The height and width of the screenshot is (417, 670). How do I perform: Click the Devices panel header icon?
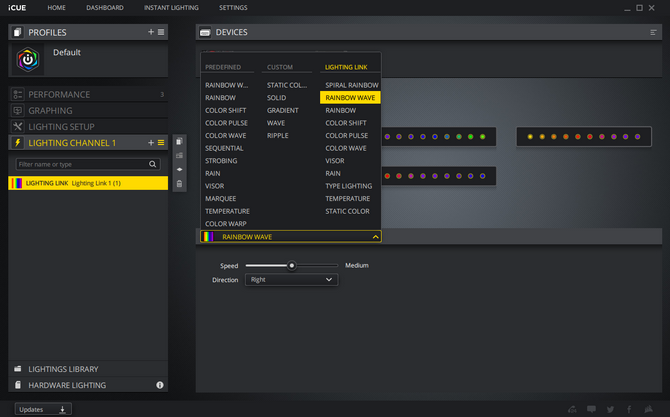pyautogui.click(x=205, y=32)
